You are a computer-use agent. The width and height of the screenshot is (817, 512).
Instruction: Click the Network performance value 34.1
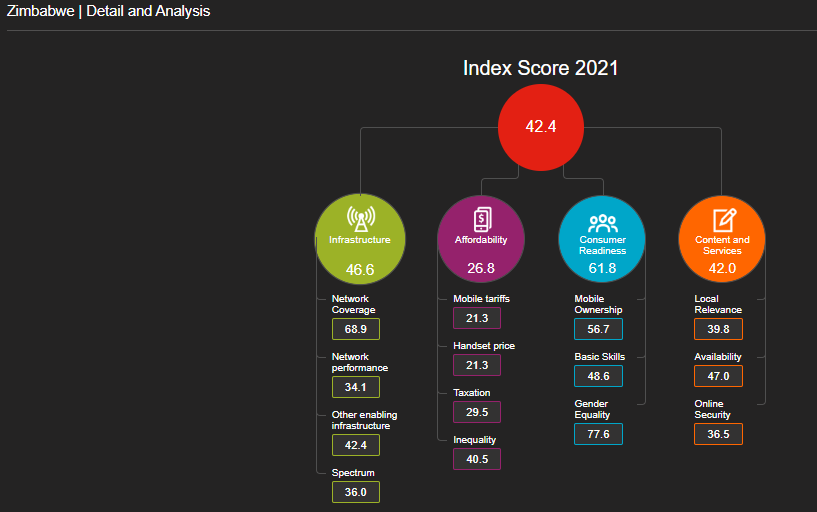point(356,387)
